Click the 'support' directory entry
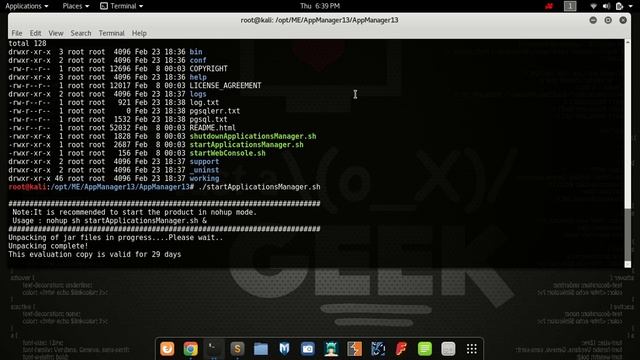Image resolution: width=640 pixels, height=360 pixels. pyautogui.click(x=204, y=162)
